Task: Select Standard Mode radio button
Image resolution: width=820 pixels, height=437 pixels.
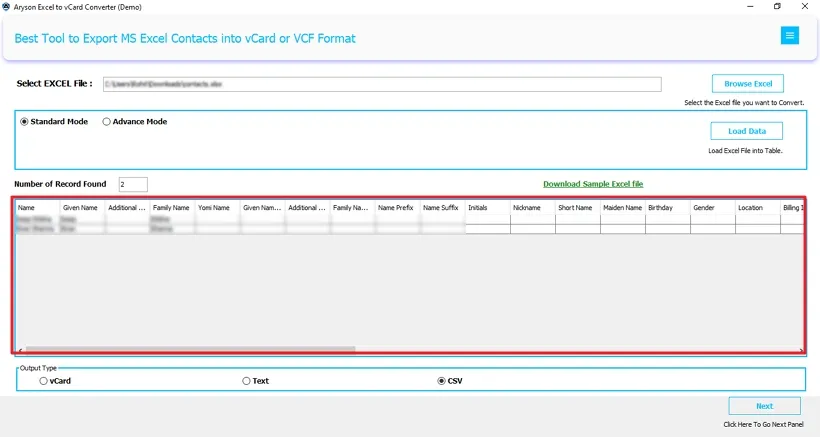Action: (24, 122)
